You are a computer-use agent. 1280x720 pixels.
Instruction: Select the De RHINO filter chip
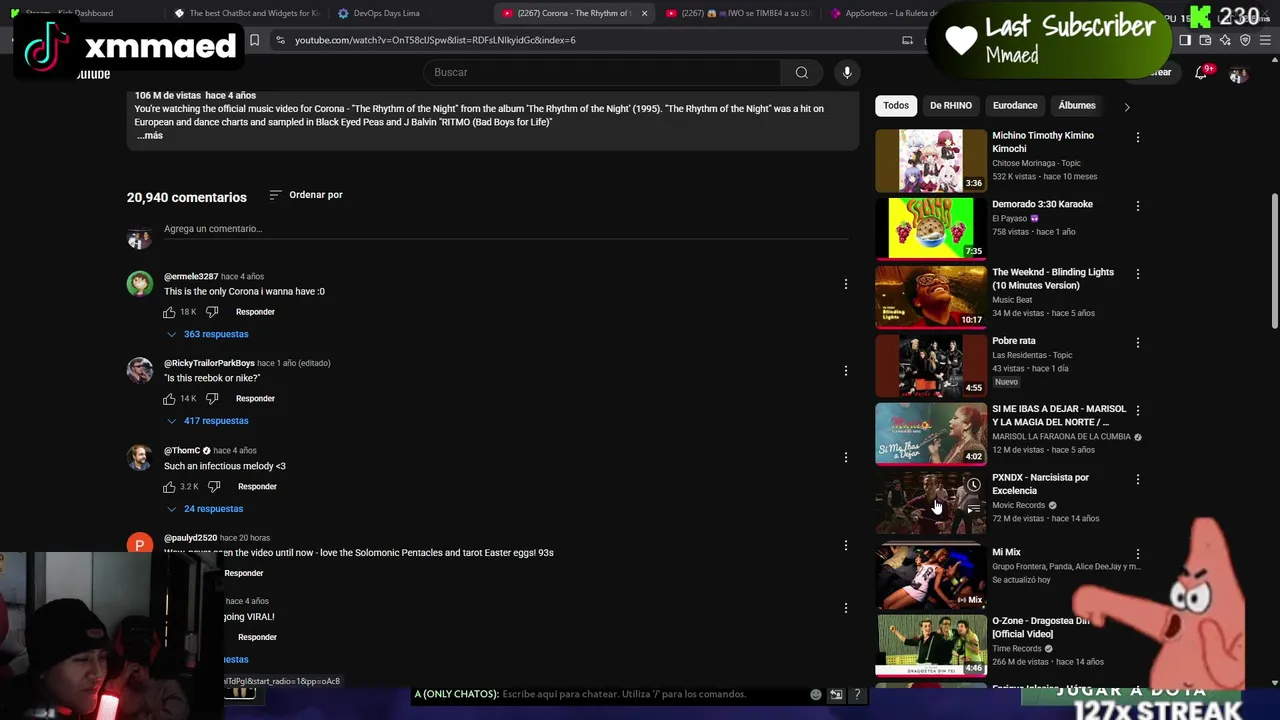pyautogui.click(x=951, y=105)
